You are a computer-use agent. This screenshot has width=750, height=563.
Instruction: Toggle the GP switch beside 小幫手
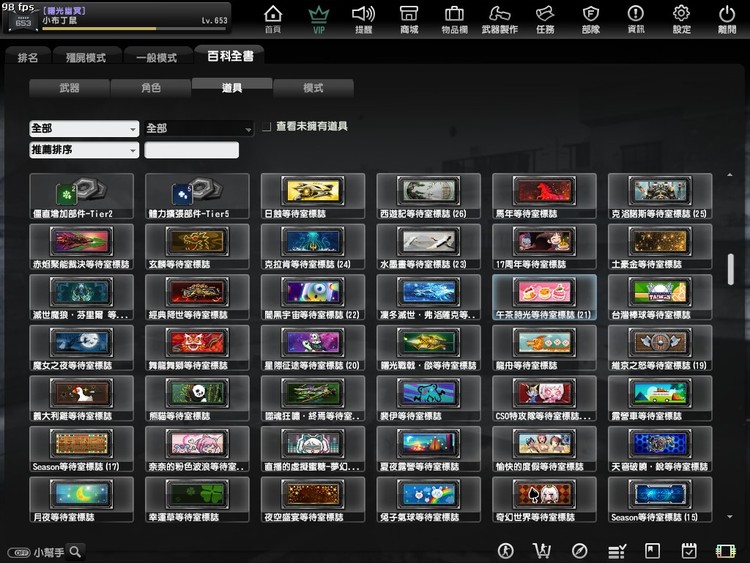(x=19, y=552)
